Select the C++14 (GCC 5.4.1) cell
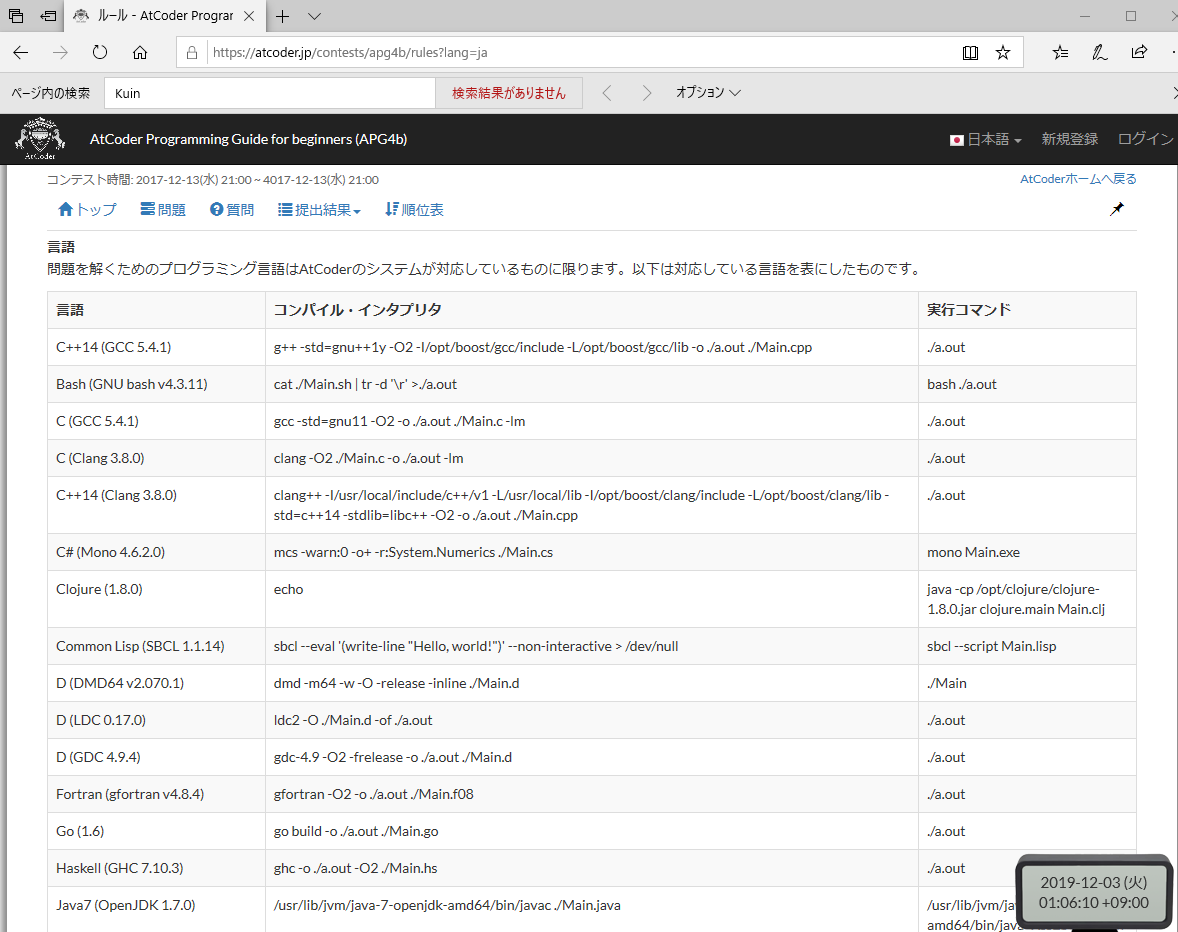The image size is (1178, 932). click(x=156, y=347)
